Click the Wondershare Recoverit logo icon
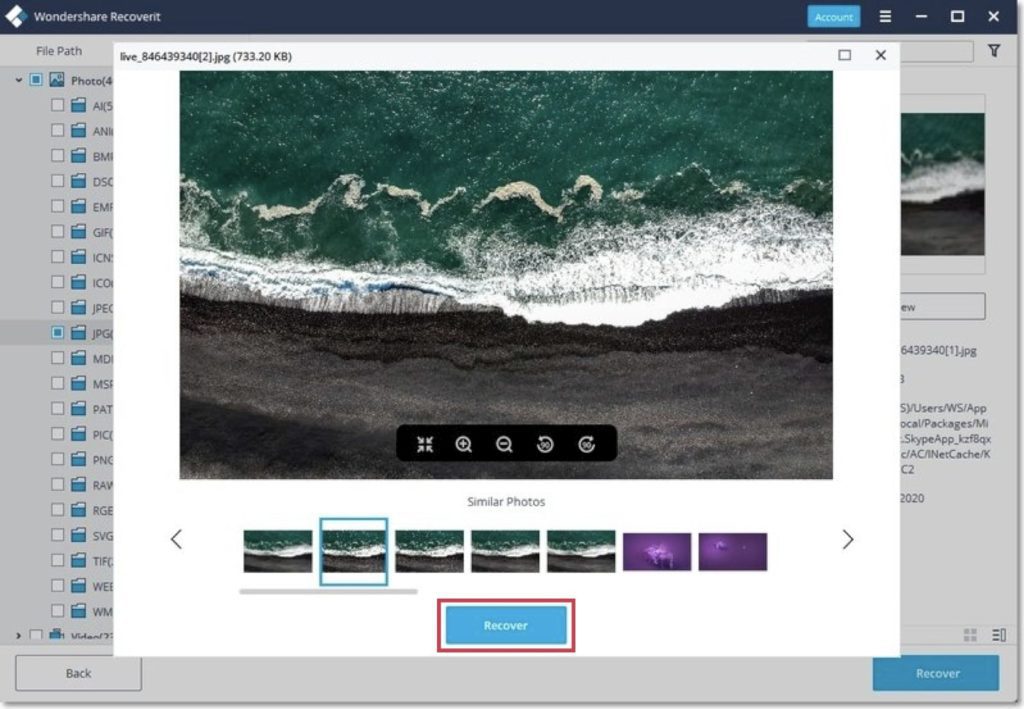The height and width of the screenshot is (709, 1024). point(16,17)
